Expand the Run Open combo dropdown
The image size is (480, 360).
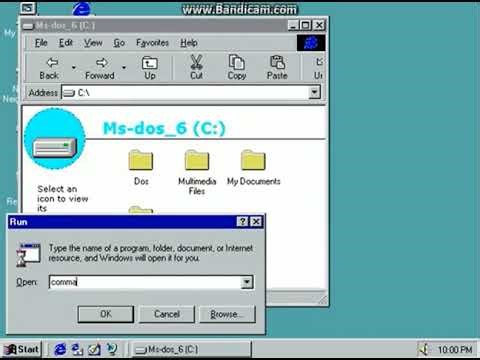pyautogui.click(x=247, y=282)
